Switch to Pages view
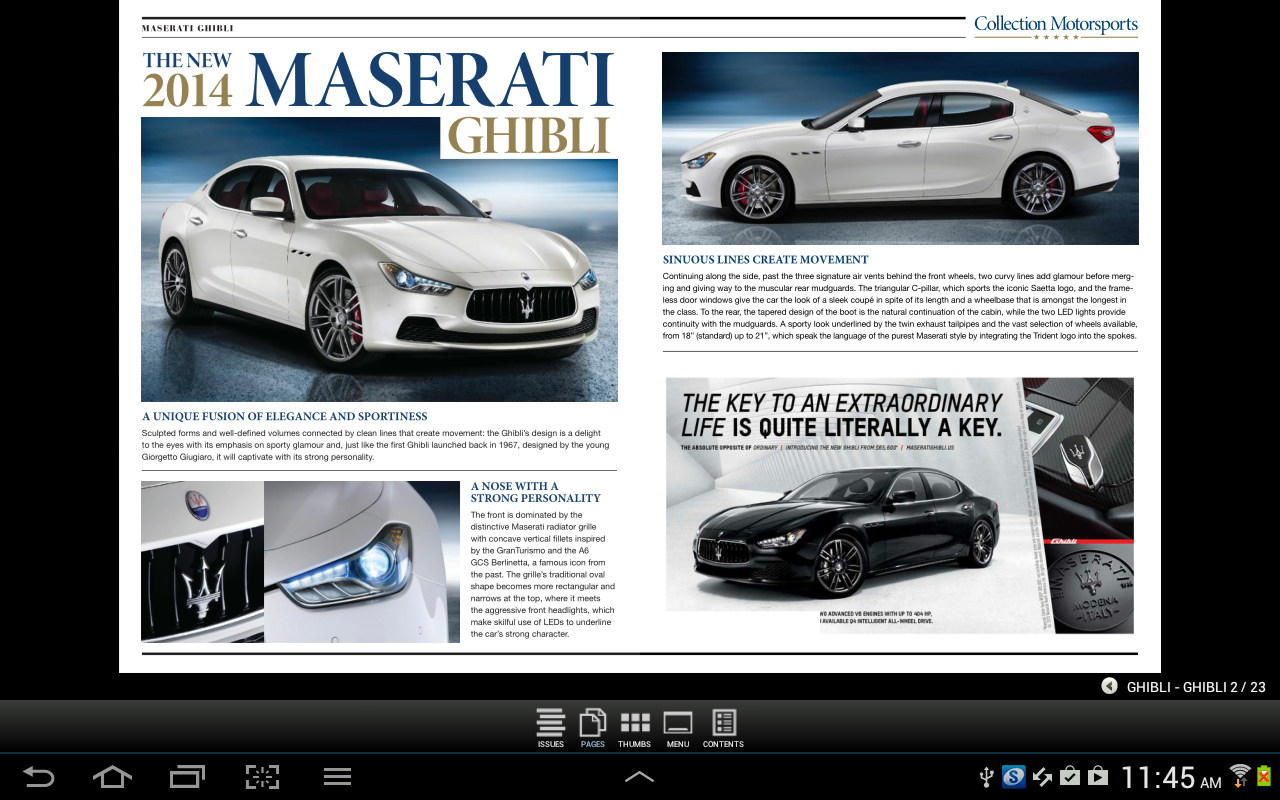The width and height of the screenshot is (1280, 800). pos(593,728)
